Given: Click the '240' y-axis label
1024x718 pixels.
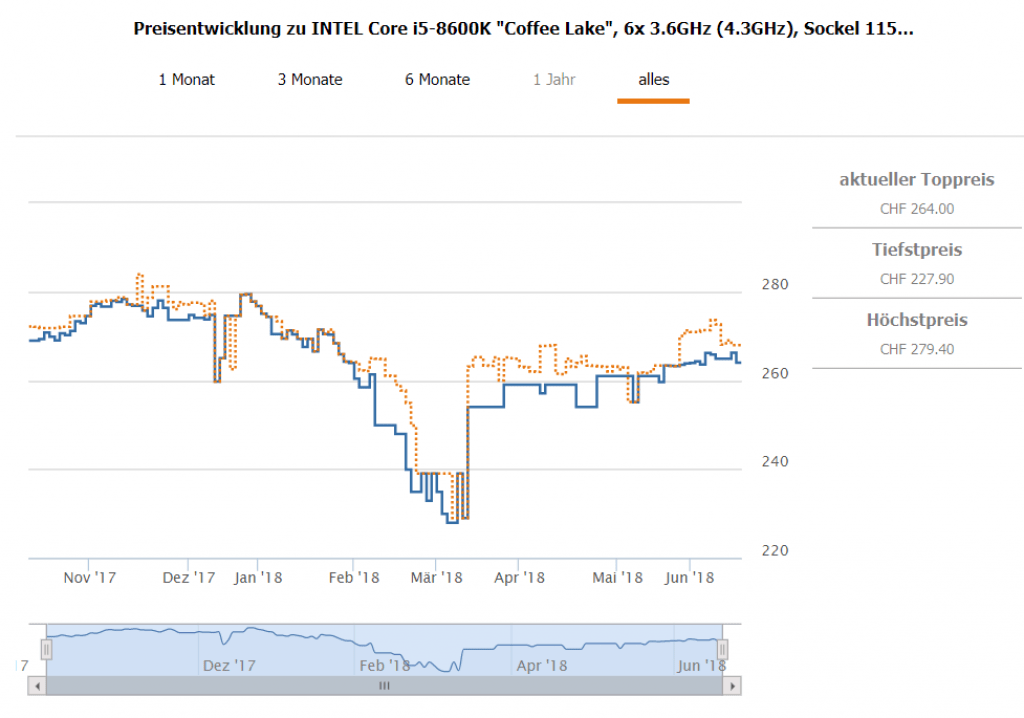Looking at the screenshot, I should tap(775, 461).
